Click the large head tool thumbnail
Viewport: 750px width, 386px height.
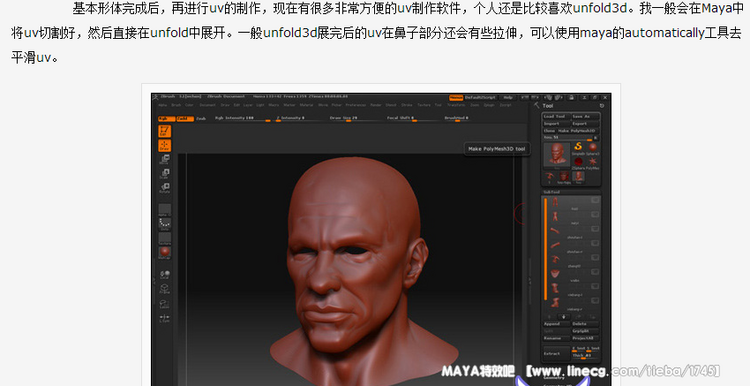pyautogui.click(x=557, y=155)
